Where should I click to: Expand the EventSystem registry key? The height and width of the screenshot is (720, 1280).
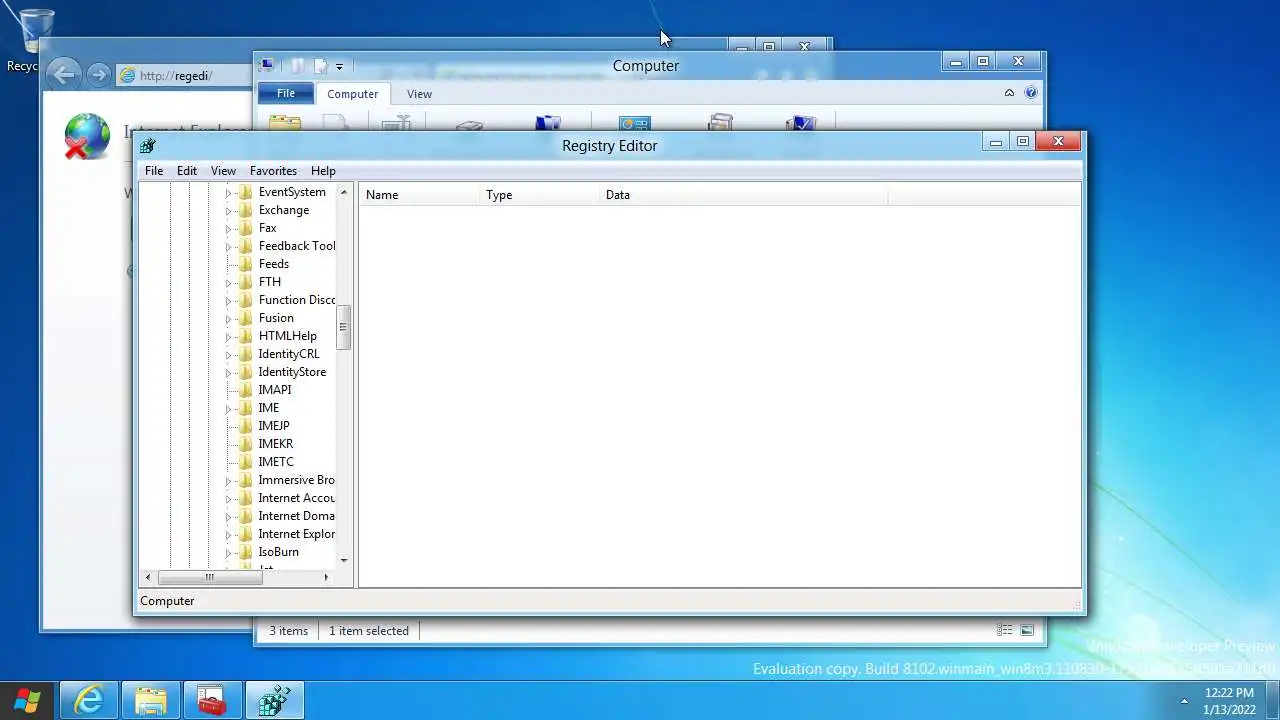coord(228,193)
